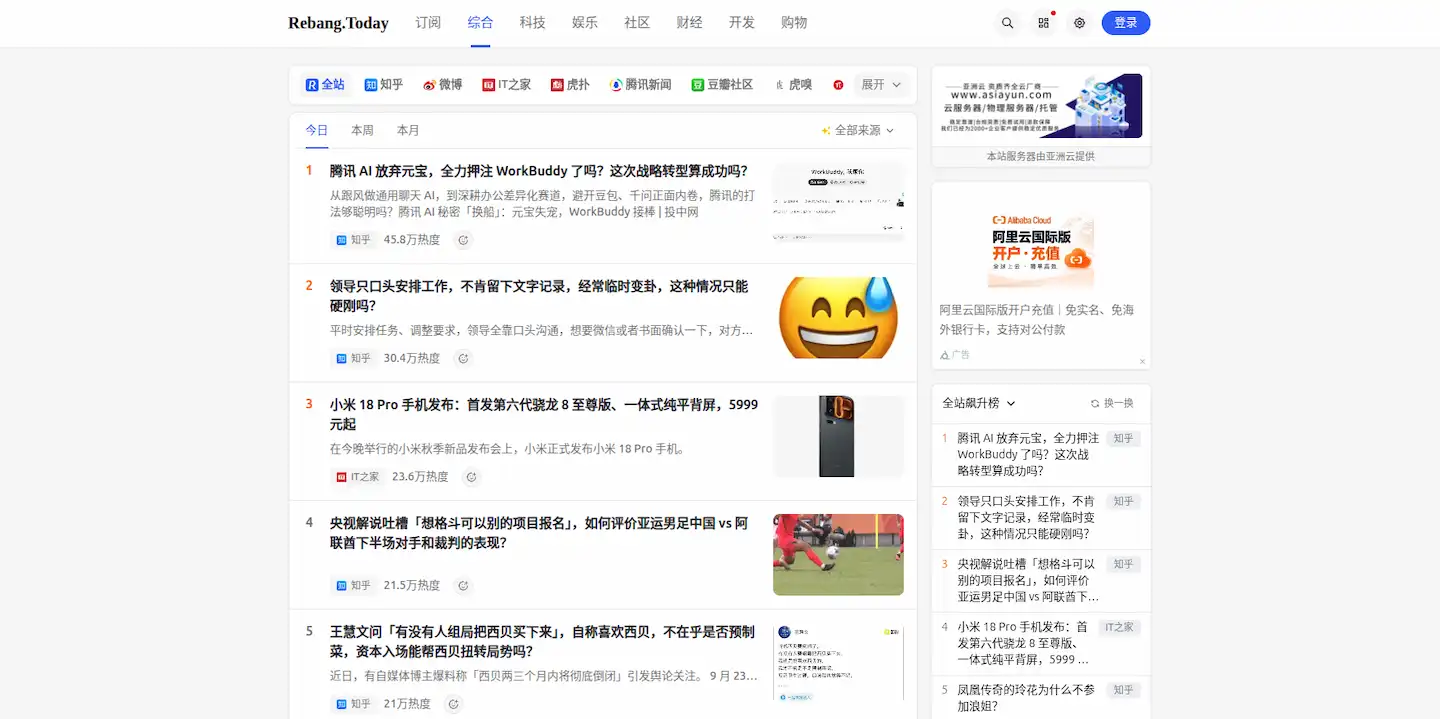The width and height of the screenshot is (1440, 719).
Task: Switch to the 本月 tab
Action: 408,130
